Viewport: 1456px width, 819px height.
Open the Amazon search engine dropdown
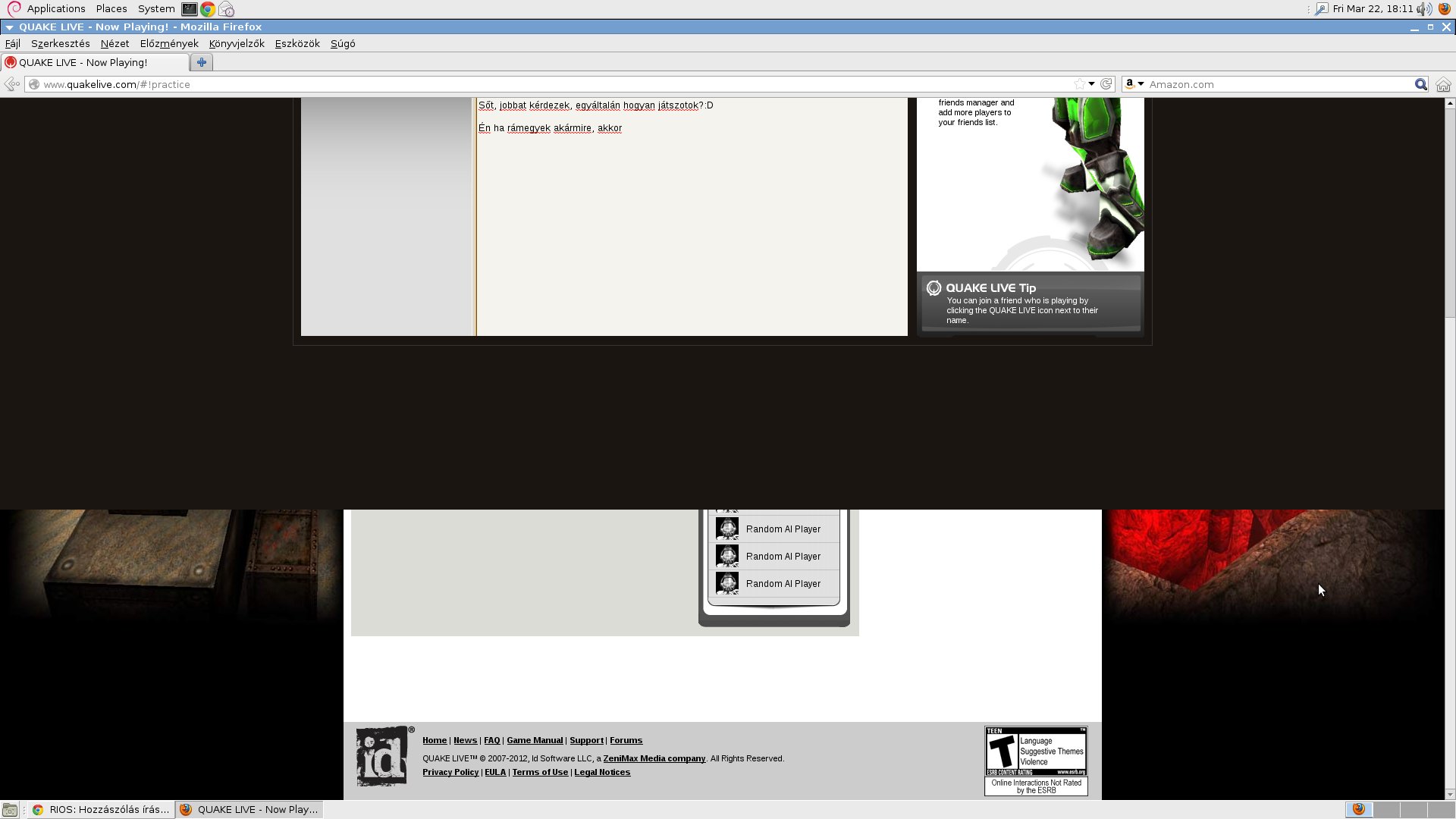click(x=1134, y=84)
